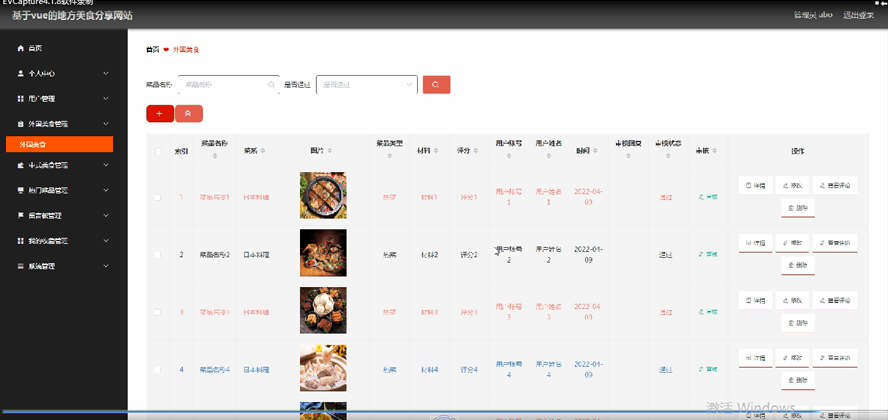Image resolution: width=888 pixels, height=420 pixels.
Task: Expand the 我的收藏管理 chevron
Action: [106, 241]
